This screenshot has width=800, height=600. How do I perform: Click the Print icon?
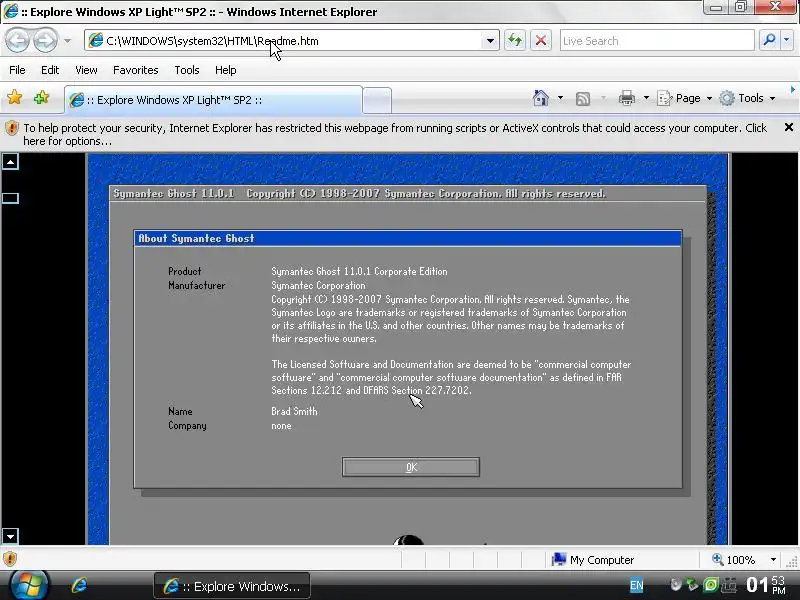click(627, 98)
